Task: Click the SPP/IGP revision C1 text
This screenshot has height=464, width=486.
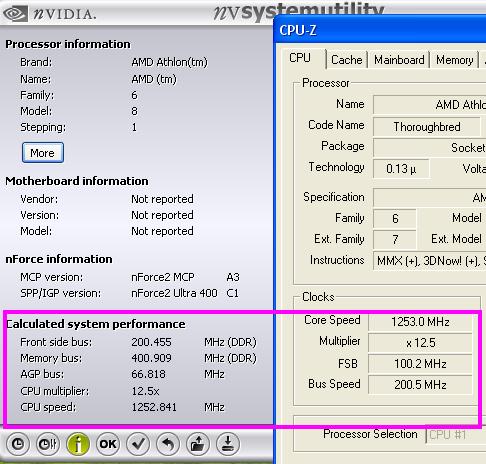Action: coord(232,293)
